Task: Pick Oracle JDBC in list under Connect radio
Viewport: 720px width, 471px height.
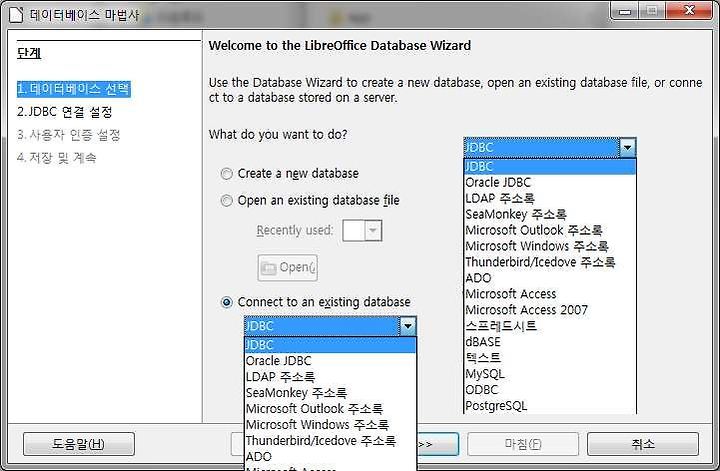Action: [x=330, y=361]
